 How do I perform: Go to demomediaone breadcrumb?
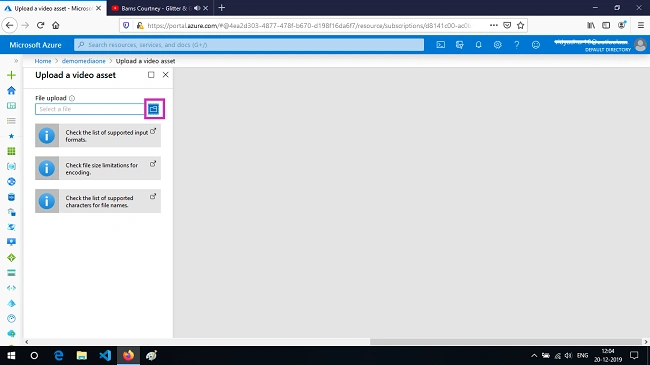coord(84,61)
